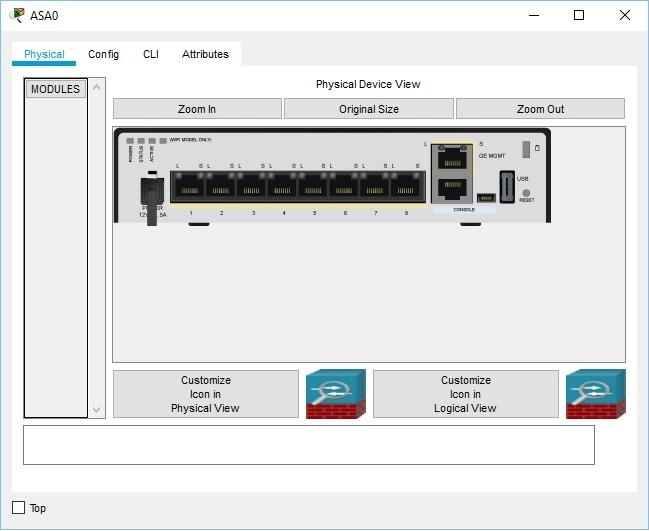Switch to the Config tab
649x531 pixels.
[x=103, y=54]
